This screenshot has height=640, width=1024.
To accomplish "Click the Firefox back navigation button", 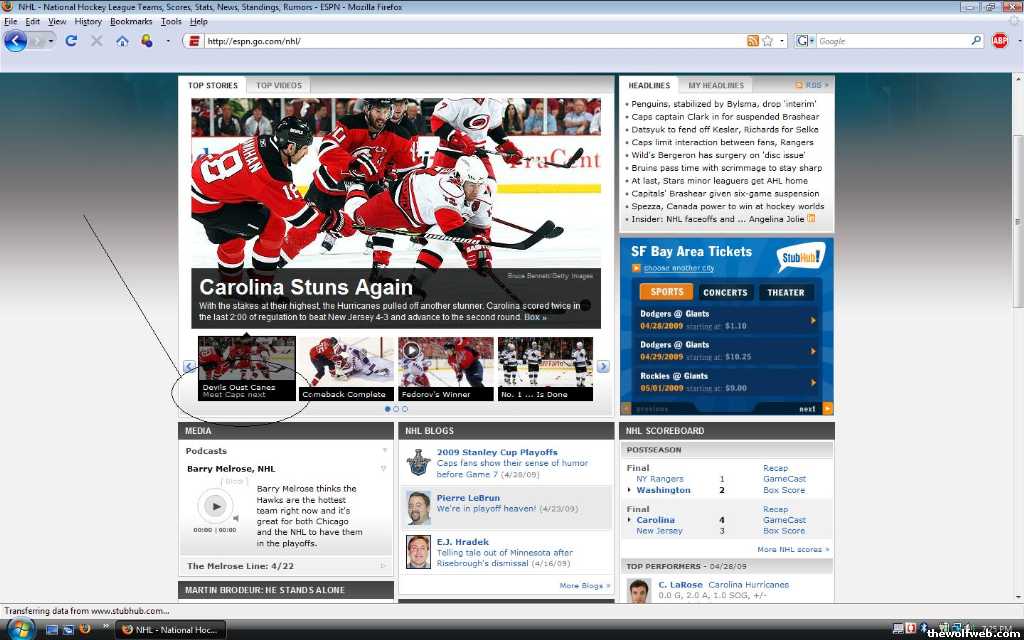I will (15, 41).
